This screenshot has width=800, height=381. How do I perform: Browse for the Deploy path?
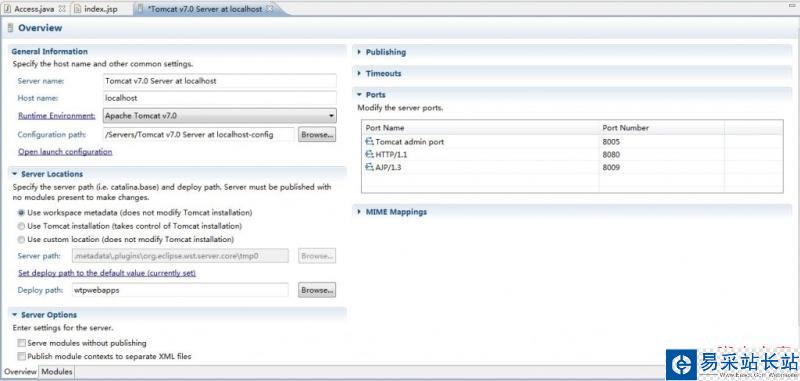[x=317, y=290]
